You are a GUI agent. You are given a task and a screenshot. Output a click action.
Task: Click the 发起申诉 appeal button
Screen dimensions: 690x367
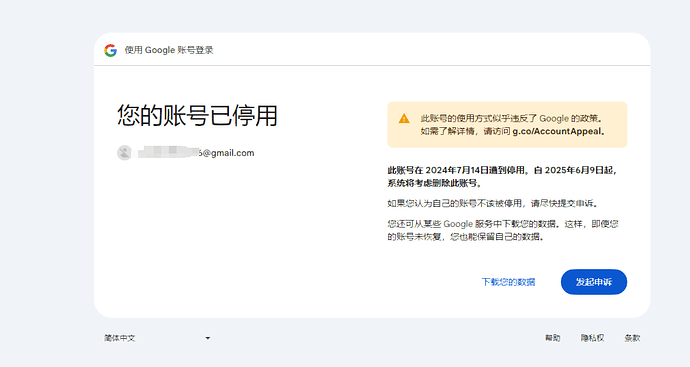coord(594,282)
